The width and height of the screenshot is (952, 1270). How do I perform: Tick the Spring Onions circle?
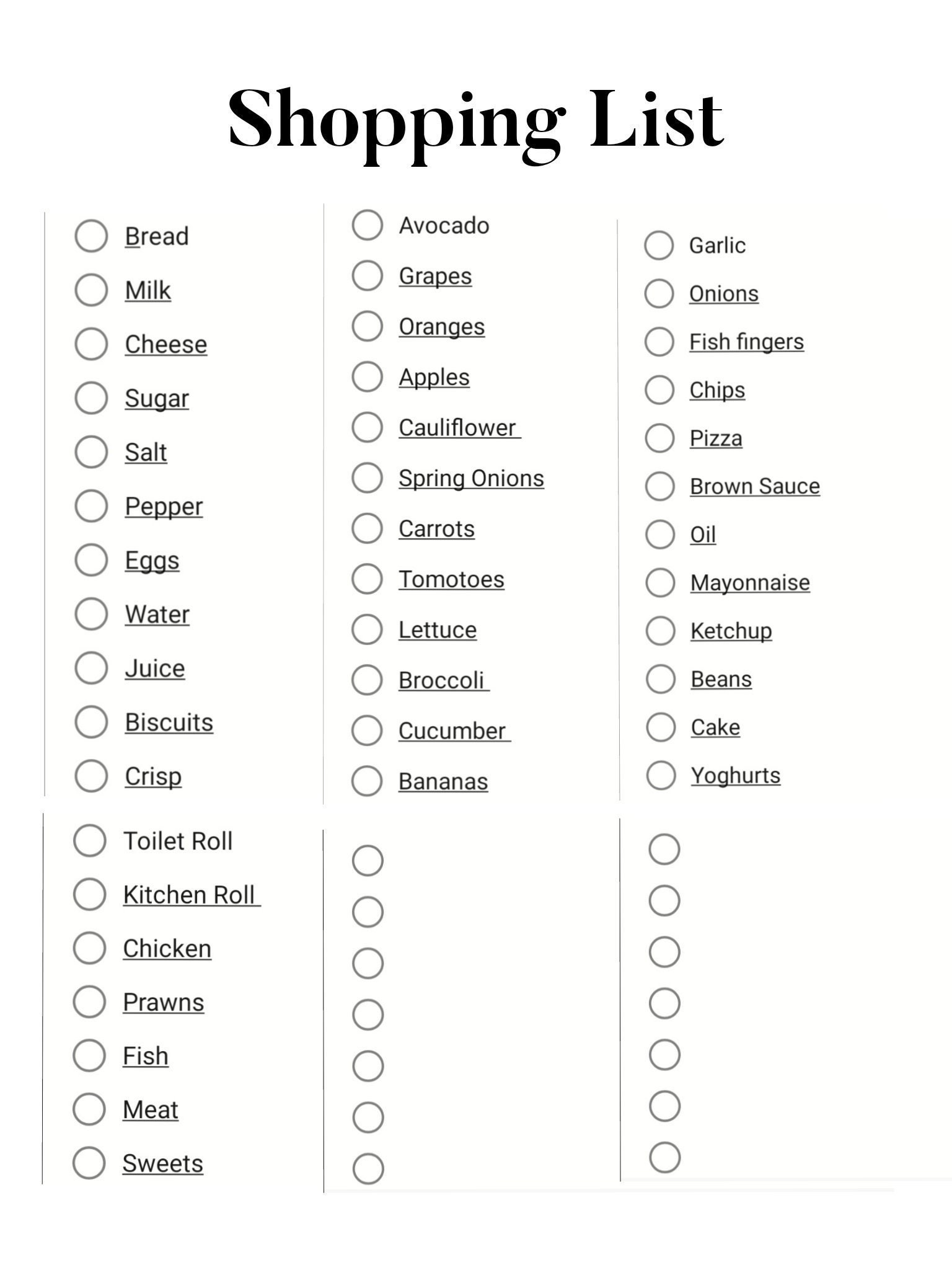[x=367, y=477]
